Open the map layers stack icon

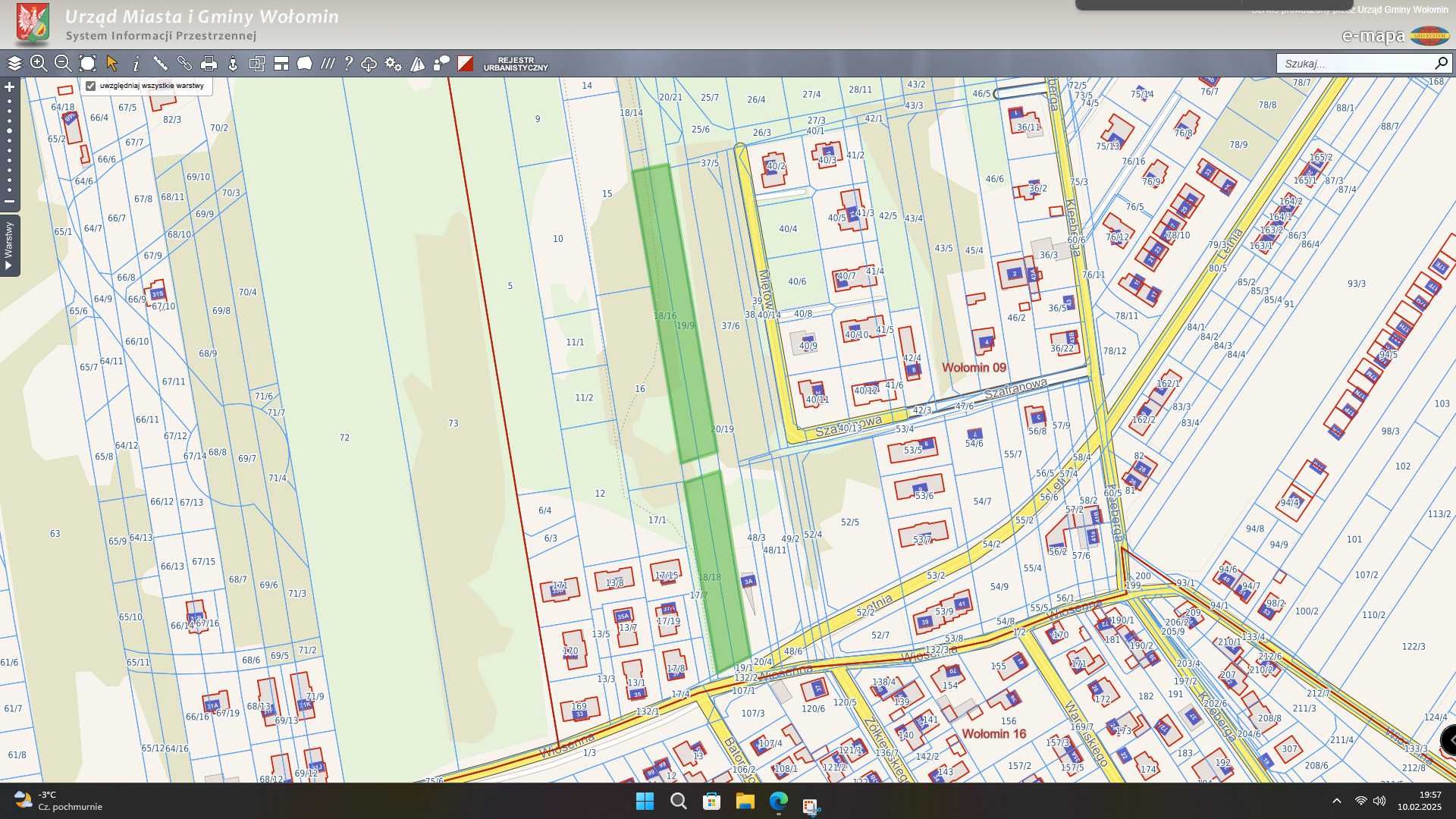[14, 64]
